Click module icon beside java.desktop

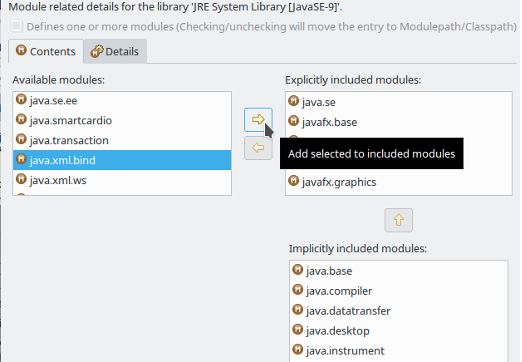(x=297, y=330)
